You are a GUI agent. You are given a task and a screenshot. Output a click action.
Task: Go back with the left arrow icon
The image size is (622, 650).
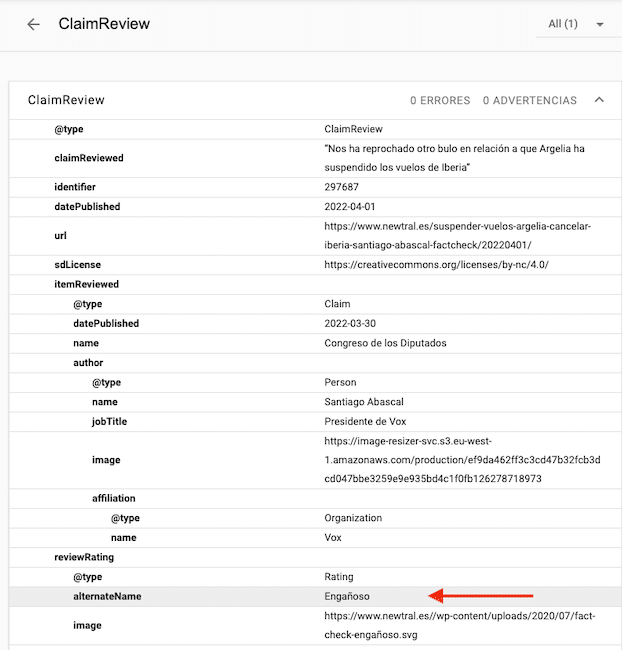click(33, 24)
